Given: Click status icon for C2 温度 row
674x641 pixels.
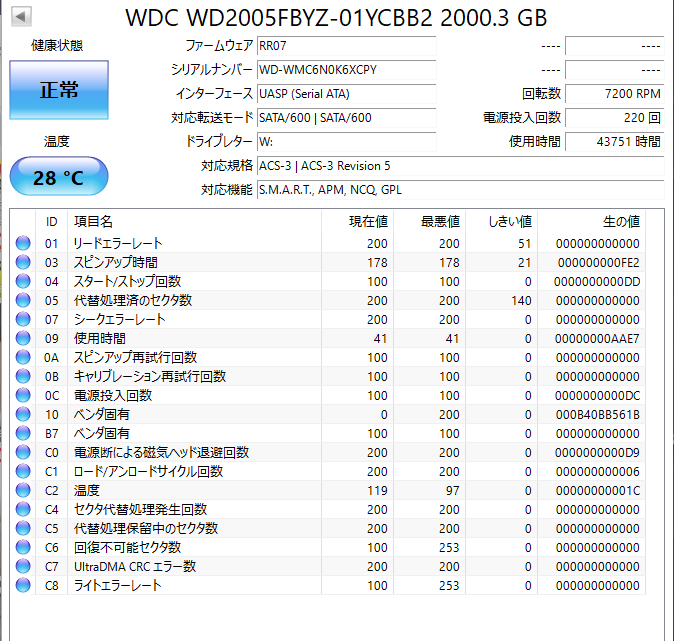Looking at the screenshot, I should [x=23, y=490].
